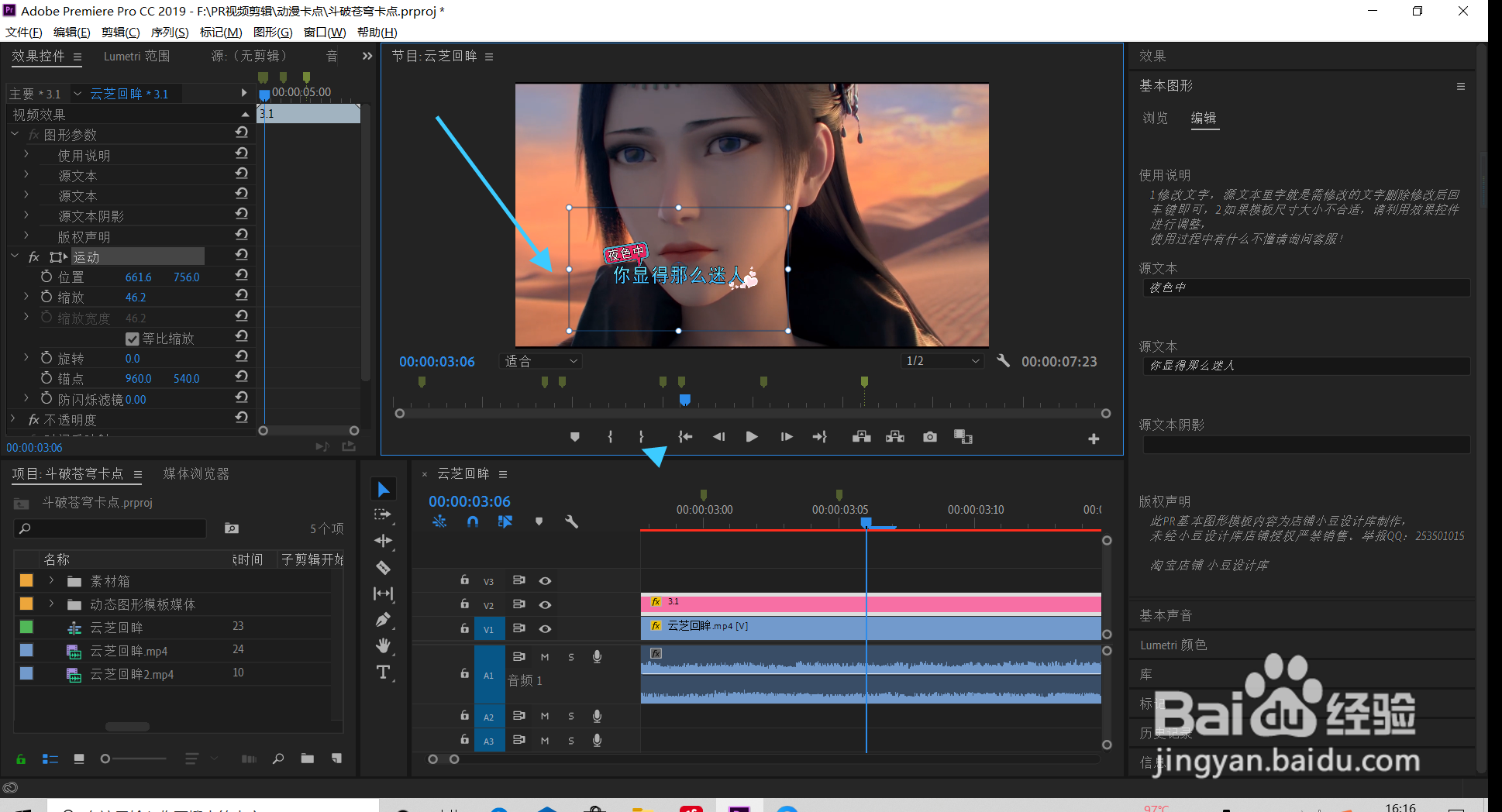Expand the 缩放 property

click(26, 297)
